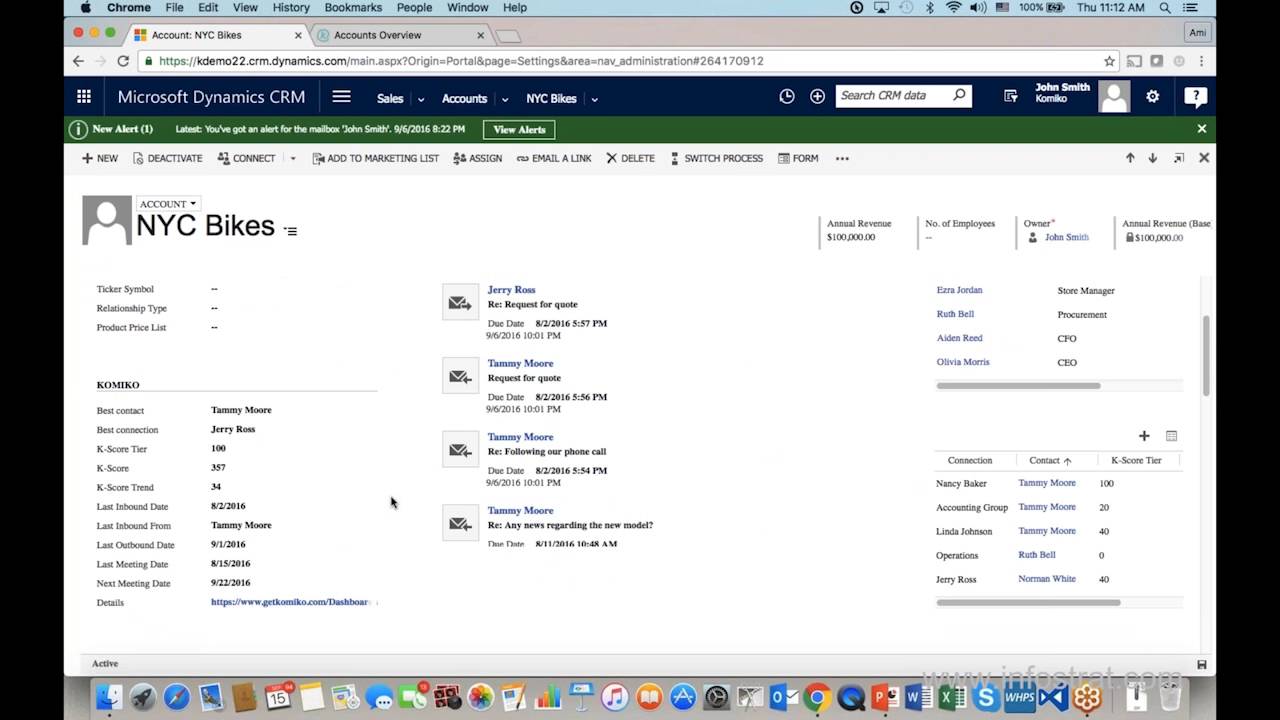
Task: Open Safari from the Dock
Action: (176, 697)
